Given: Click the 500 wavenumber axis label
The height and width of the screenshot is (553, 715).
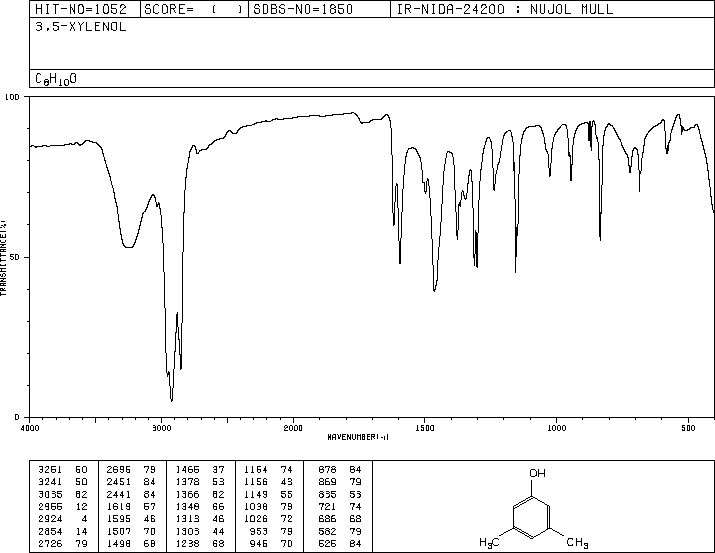Looking at the screenshot, I should (688, 428).
